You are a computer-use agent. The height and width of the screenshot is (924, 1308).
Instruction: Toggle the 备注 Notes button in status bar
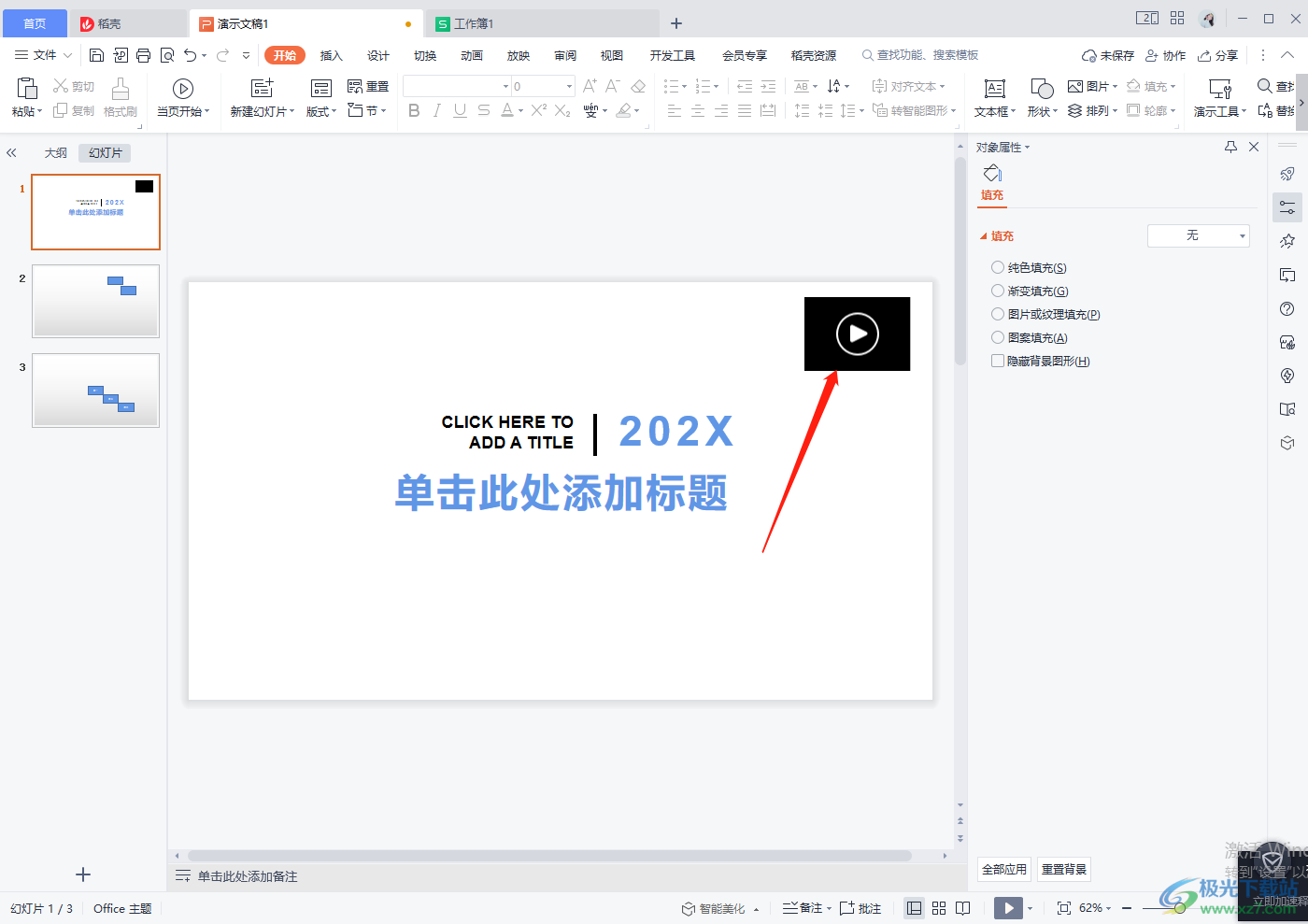click(x=803, y=908)
